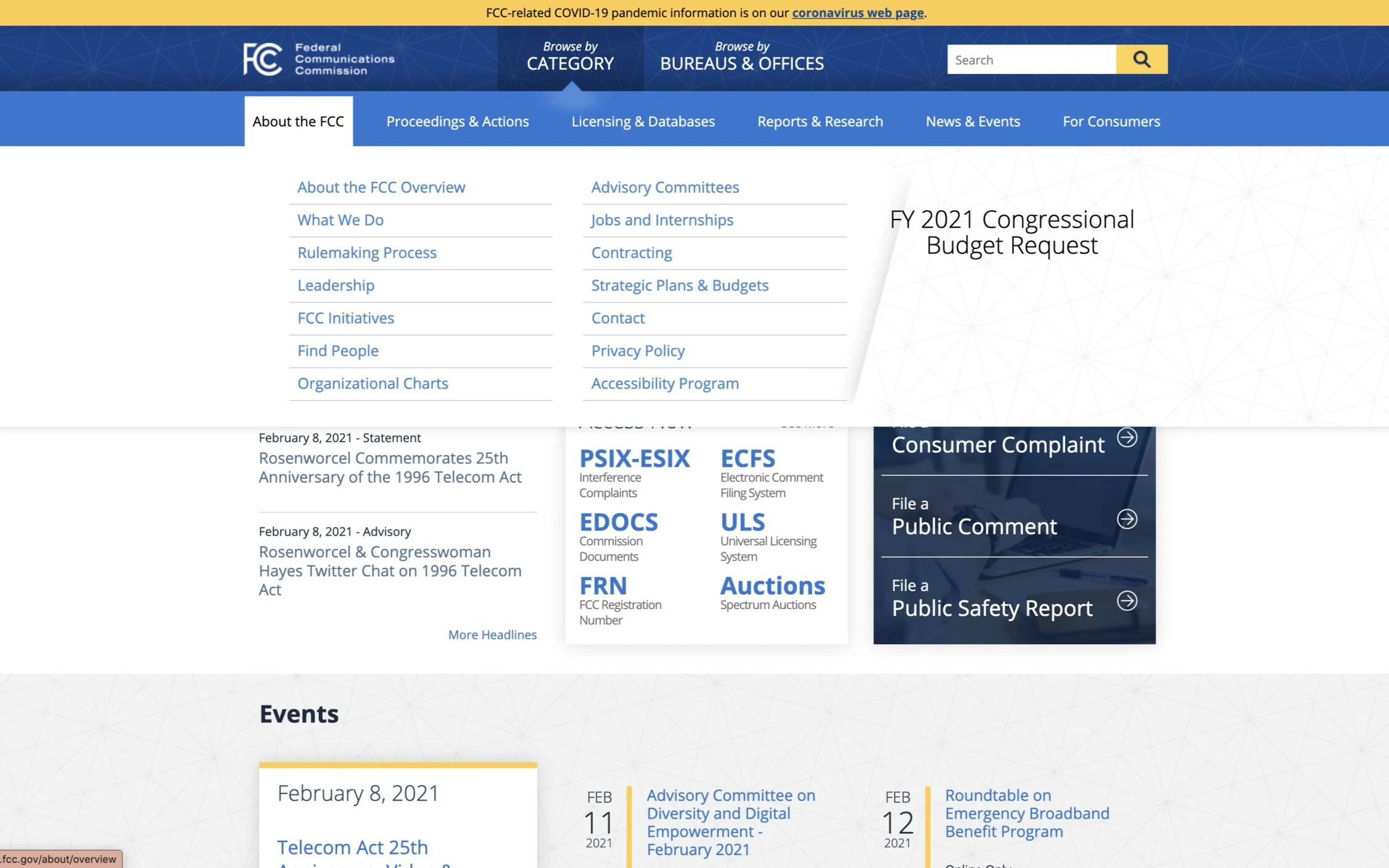Open Licensing & Databases menu tab

point(643,121)
